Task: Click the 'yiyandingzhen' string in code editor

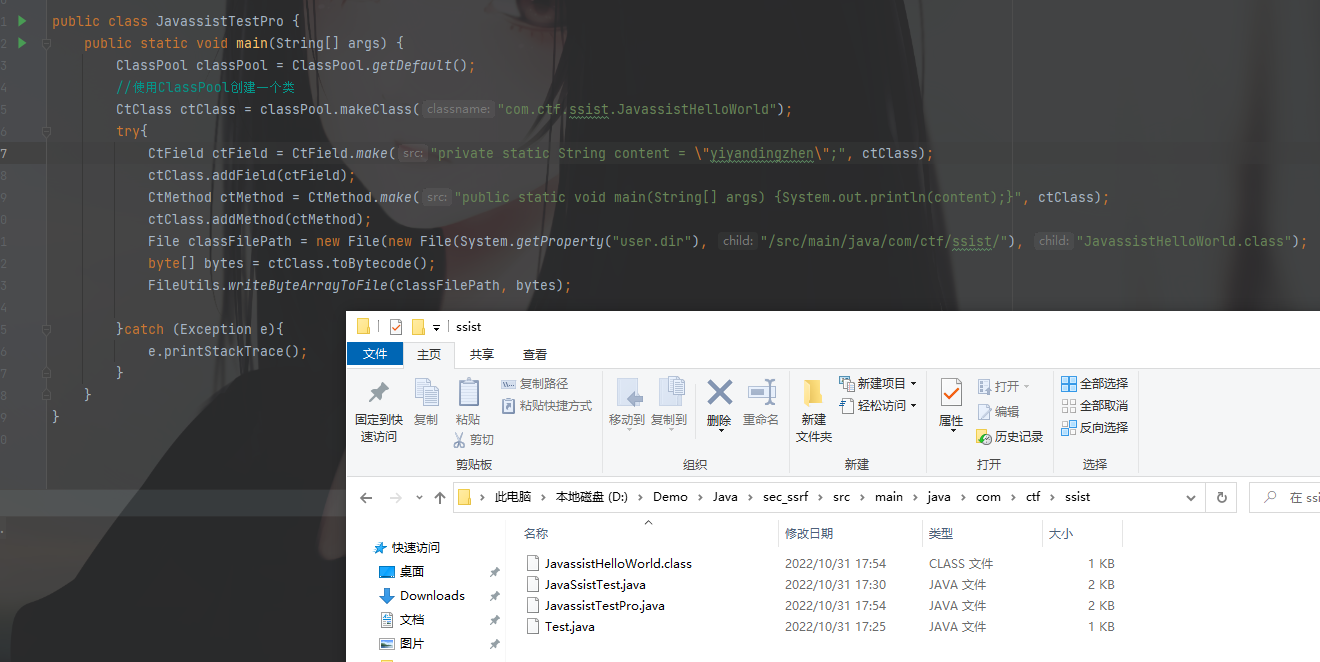Action: [x=763, y=153]
